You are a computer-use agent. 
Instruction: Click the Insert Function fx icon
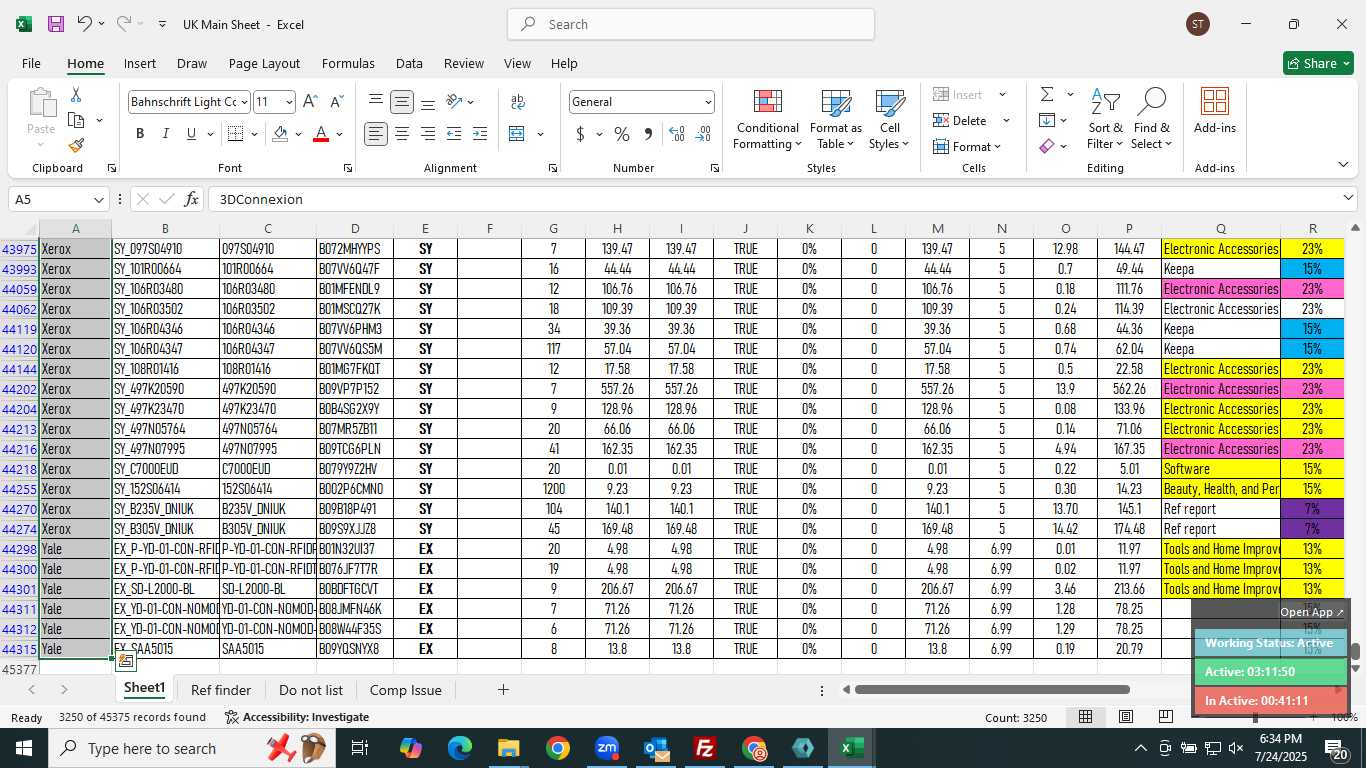(192, 199)
